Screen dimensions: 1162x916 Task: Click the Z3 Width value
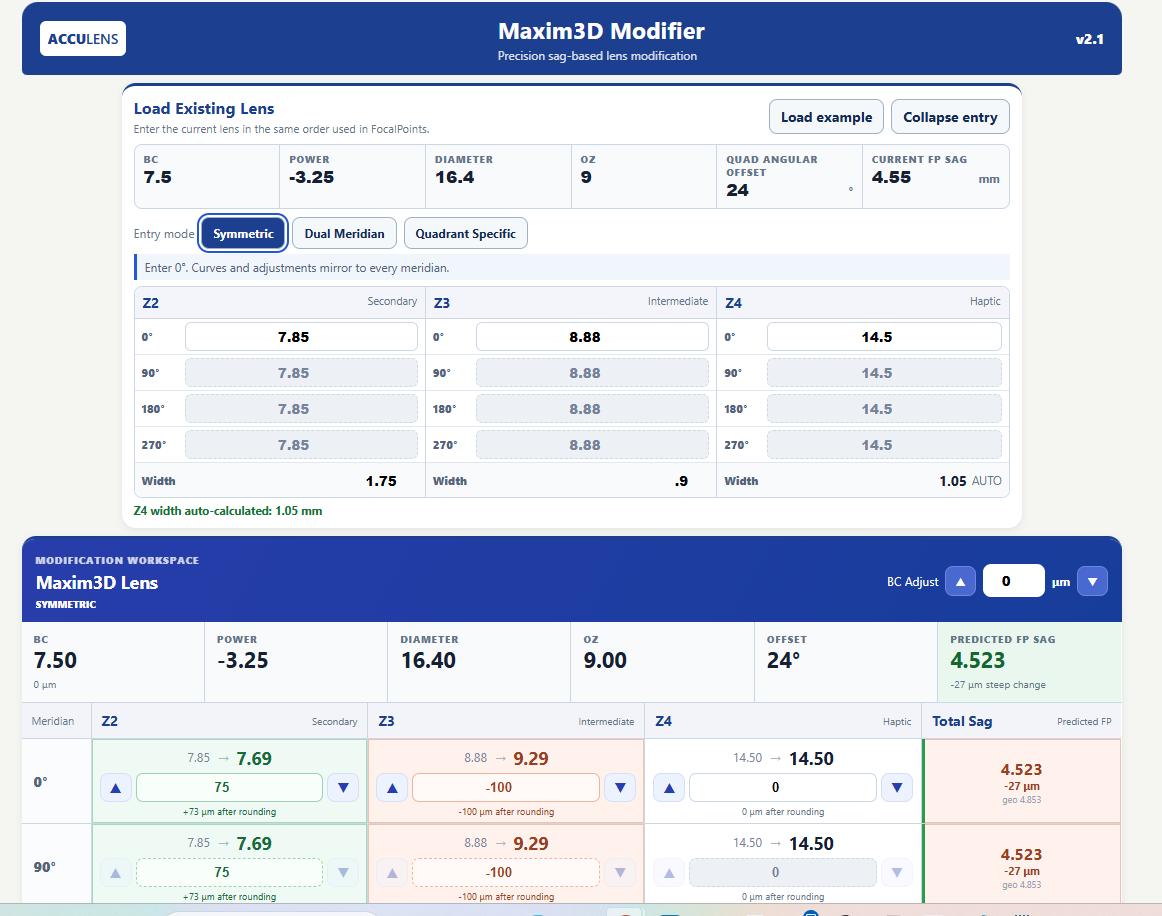coord(681,481)
